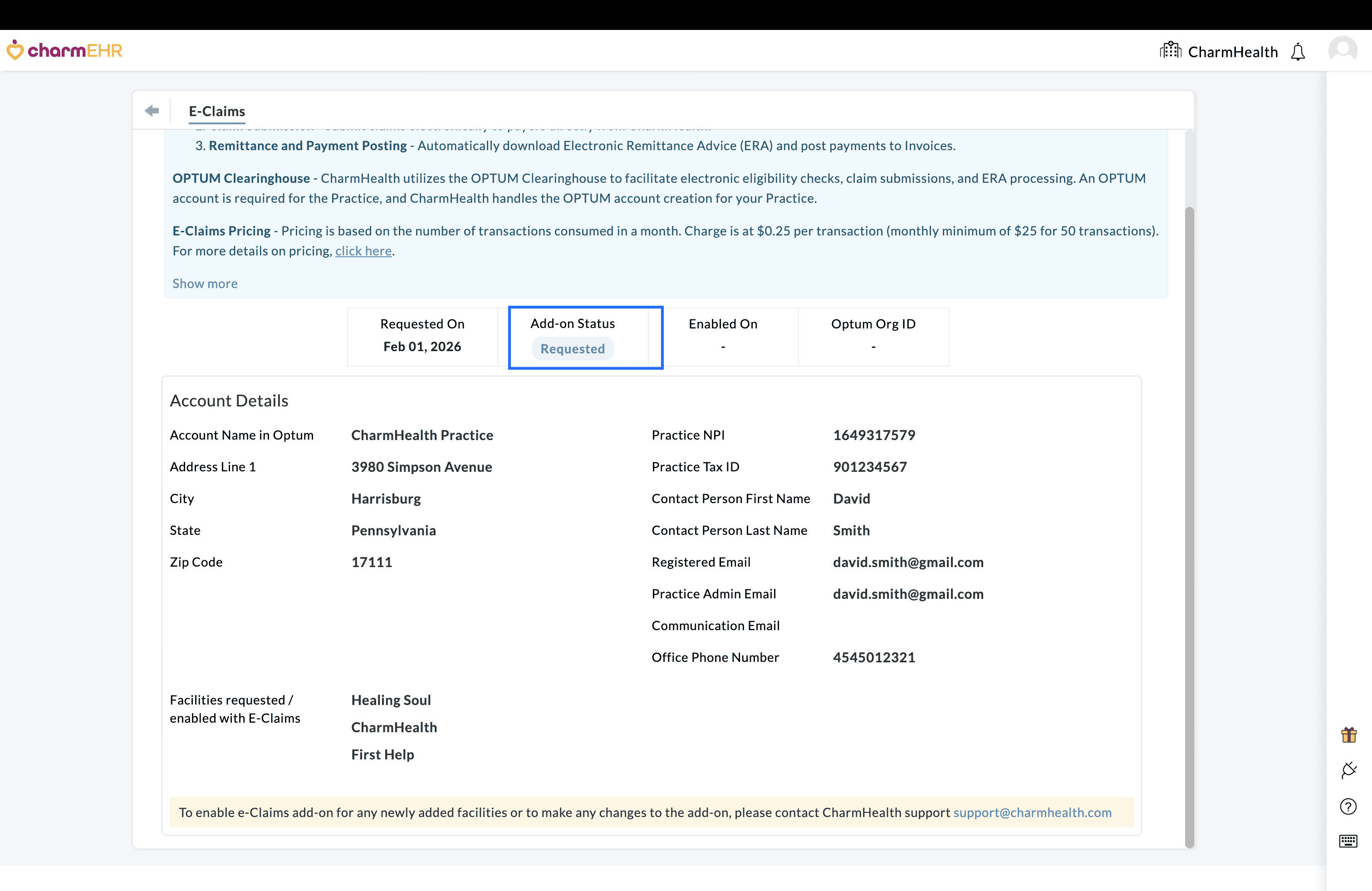Image resolution: width=1372 pixels, height=891 pixels.
Task: Click 'Remittance and Payment Posting' text
Action: [x=308, y=145]
